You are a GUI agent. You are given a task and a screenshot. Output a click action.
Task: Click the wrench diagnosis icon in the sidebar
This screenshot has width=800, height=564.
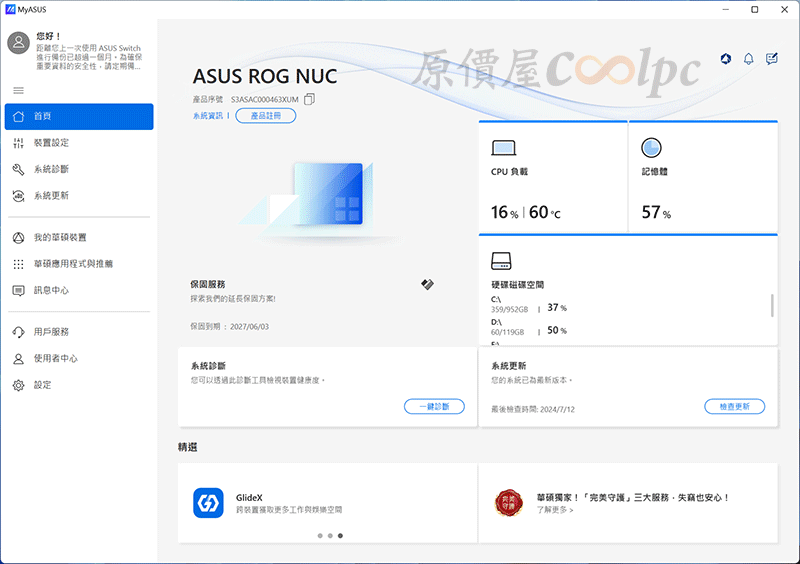[18, 169]
